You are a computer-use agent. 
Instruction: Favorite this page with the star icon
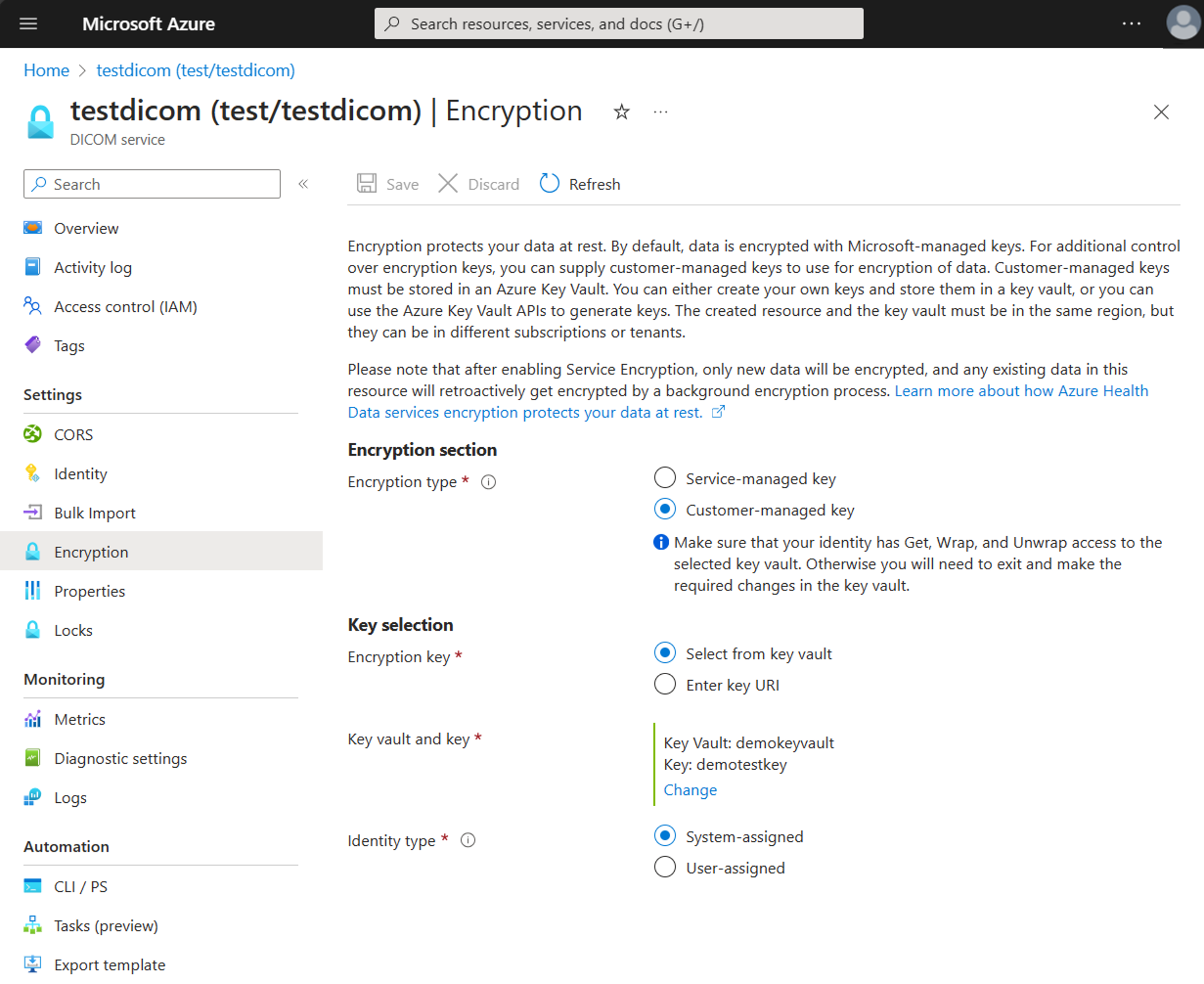[x=621, y=112]
